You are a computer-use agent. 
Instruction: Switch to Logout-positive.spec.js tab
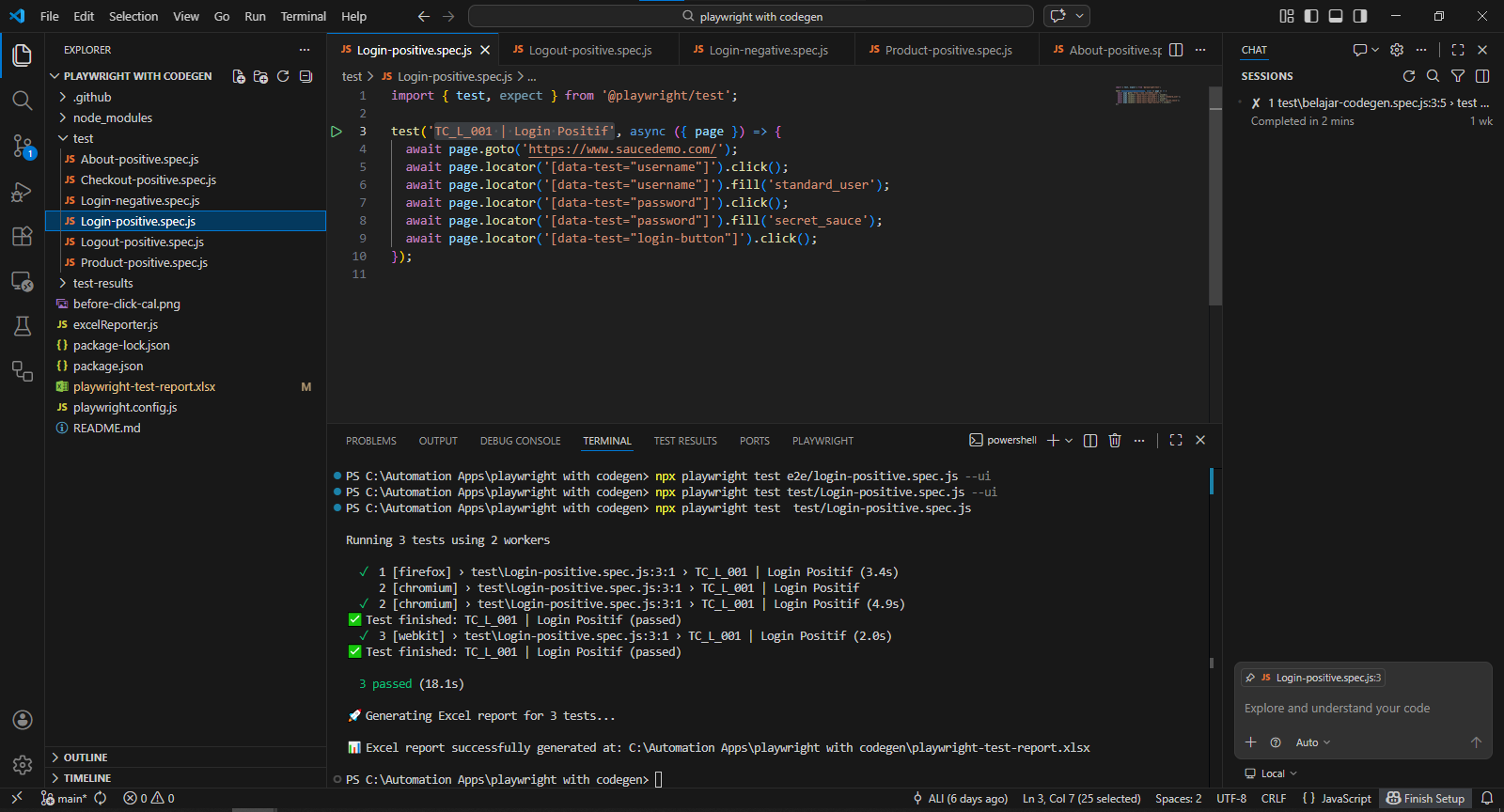(590, 50)
